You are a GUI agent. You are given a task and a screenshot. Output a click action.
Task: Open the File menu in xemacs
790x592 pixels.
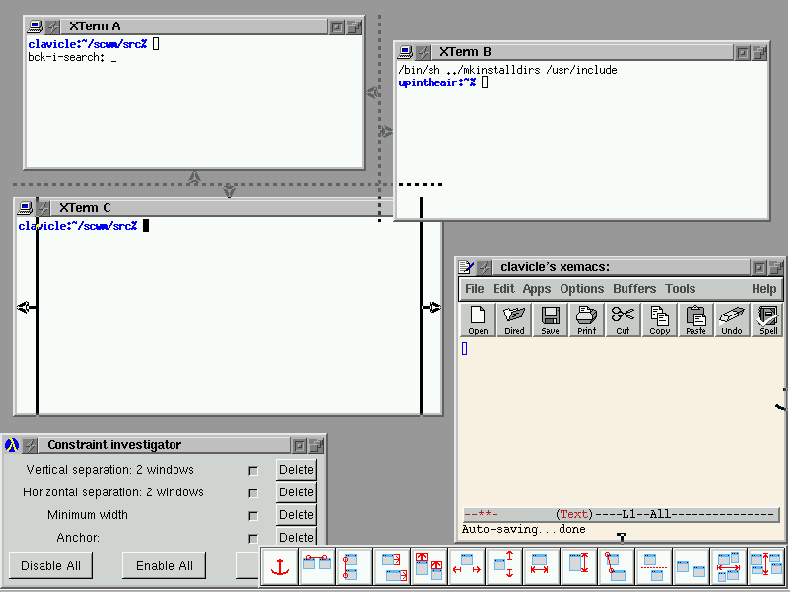474,289
